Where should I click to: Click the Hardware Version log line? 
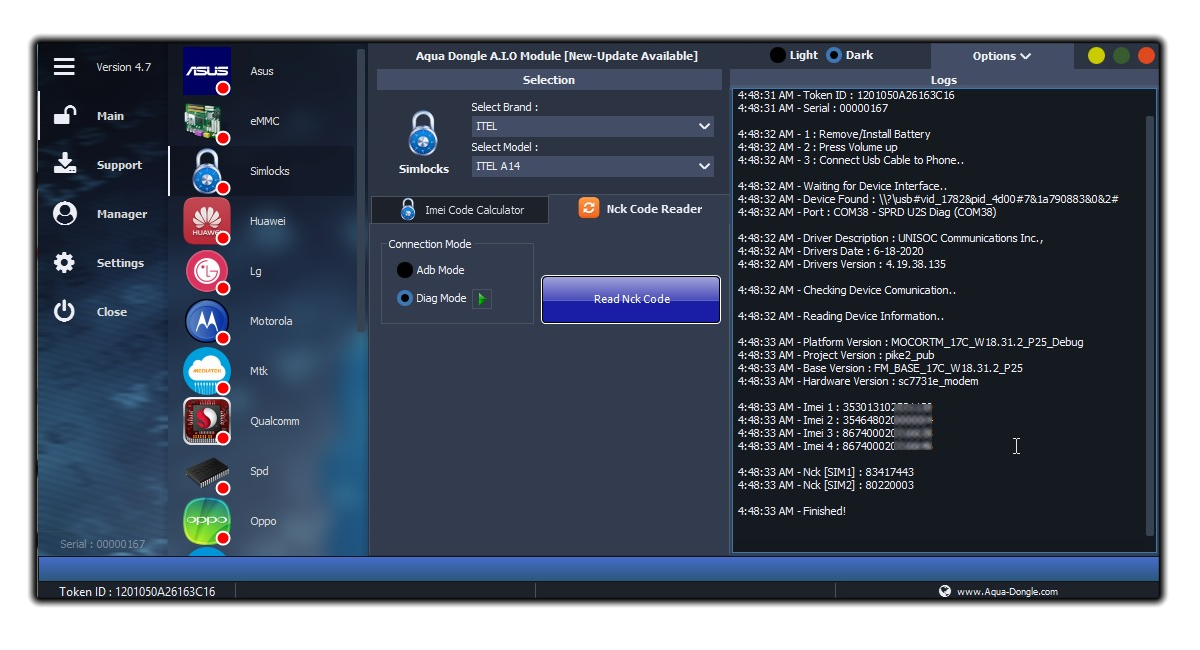pyautogui.click(x=858, y=381)
